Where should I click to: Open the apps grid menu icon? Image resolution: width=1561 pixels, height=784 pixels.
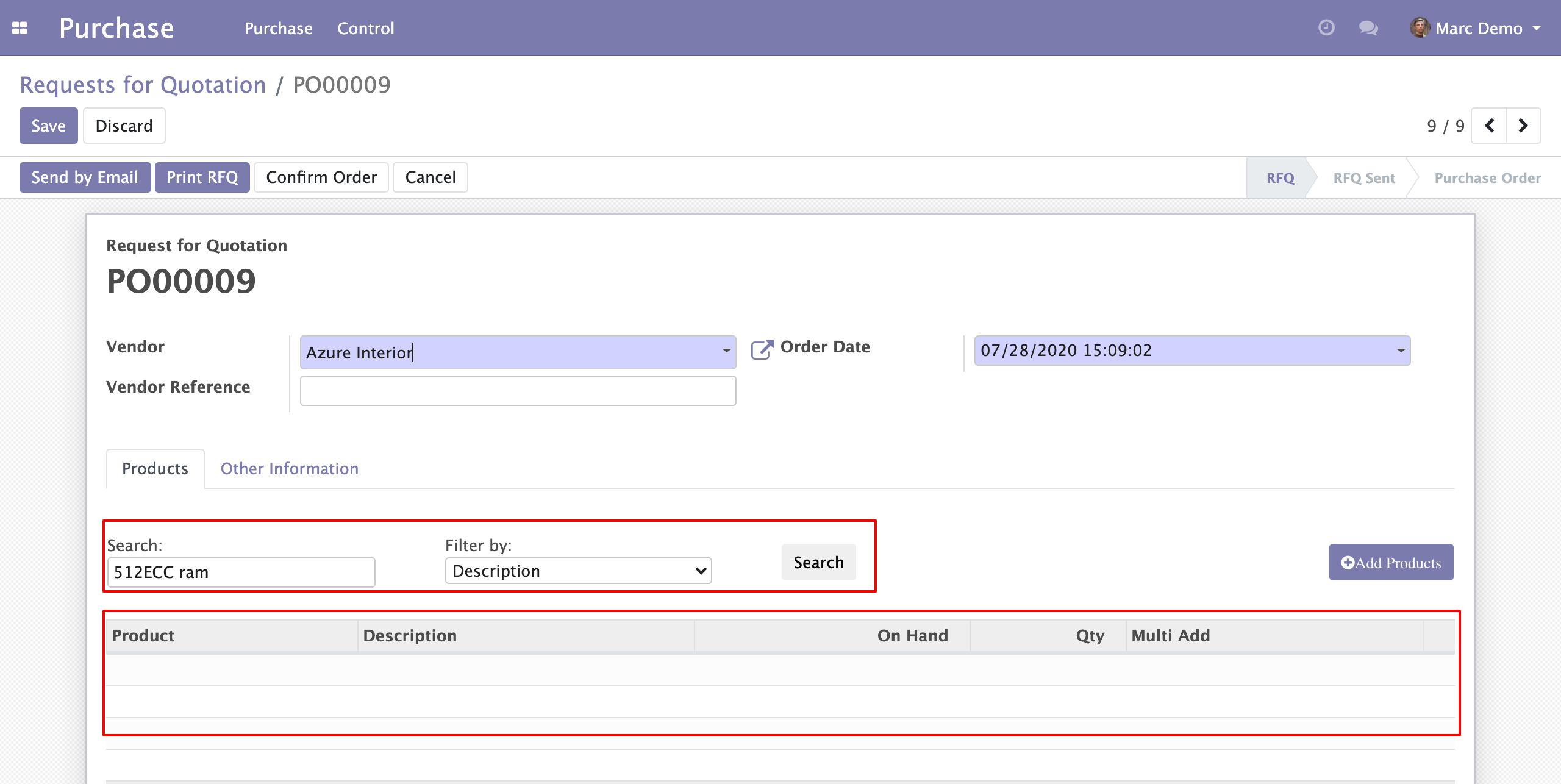pyautogui.click(x=20, y=28)
